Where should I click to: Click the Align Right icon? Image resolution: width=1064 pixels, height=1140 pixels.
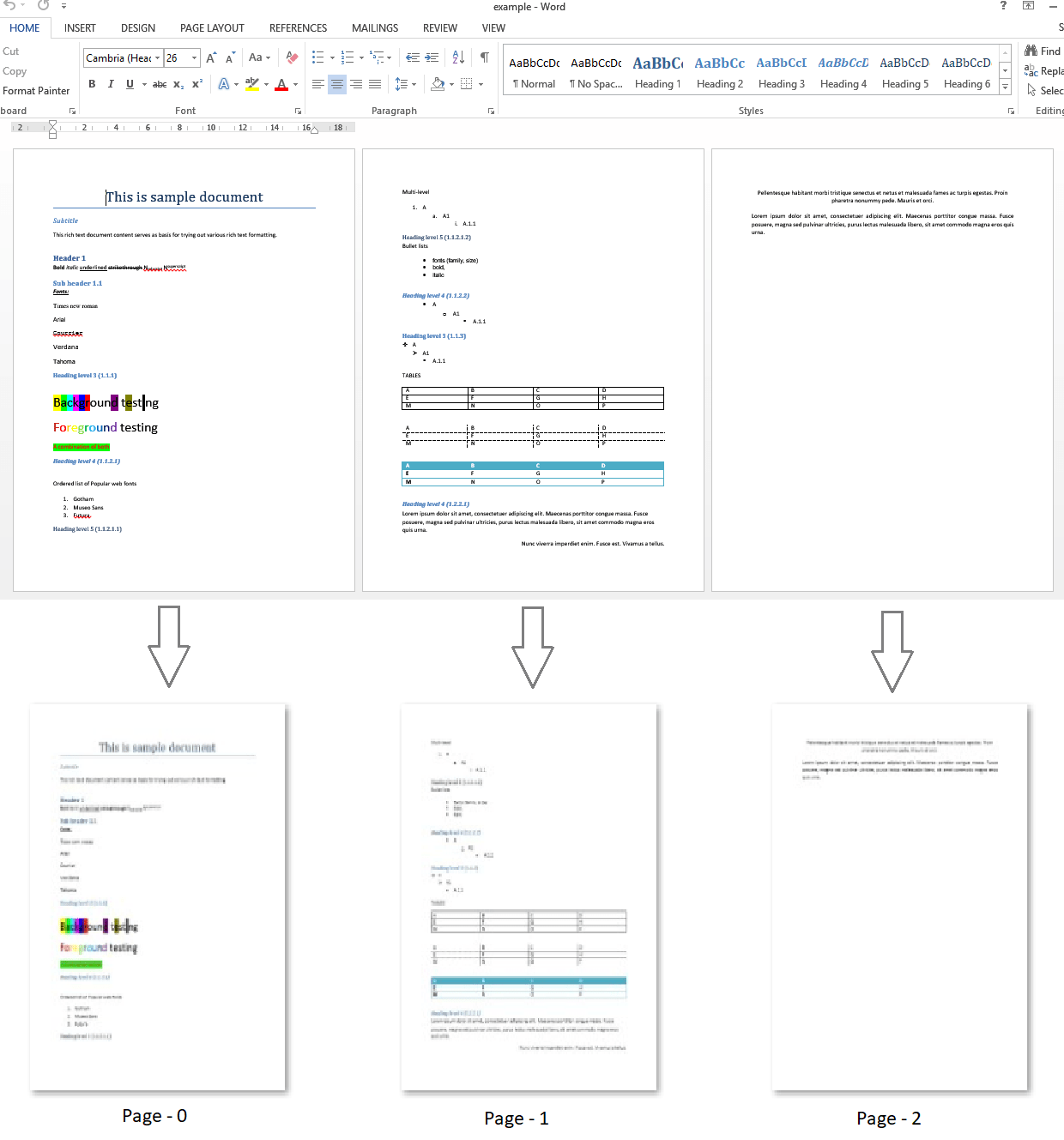pos(356,84)
